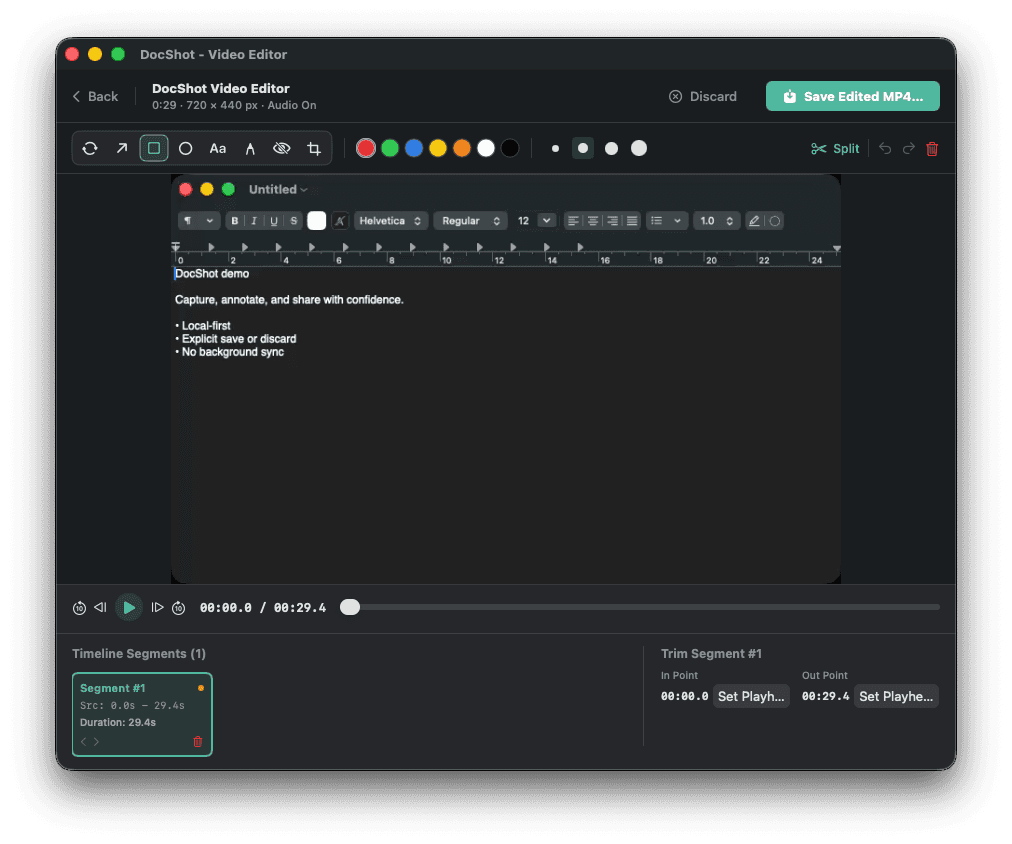Select the Crop tool
1012x844 pixels.
pyautogui.click(x=314, y=148)
